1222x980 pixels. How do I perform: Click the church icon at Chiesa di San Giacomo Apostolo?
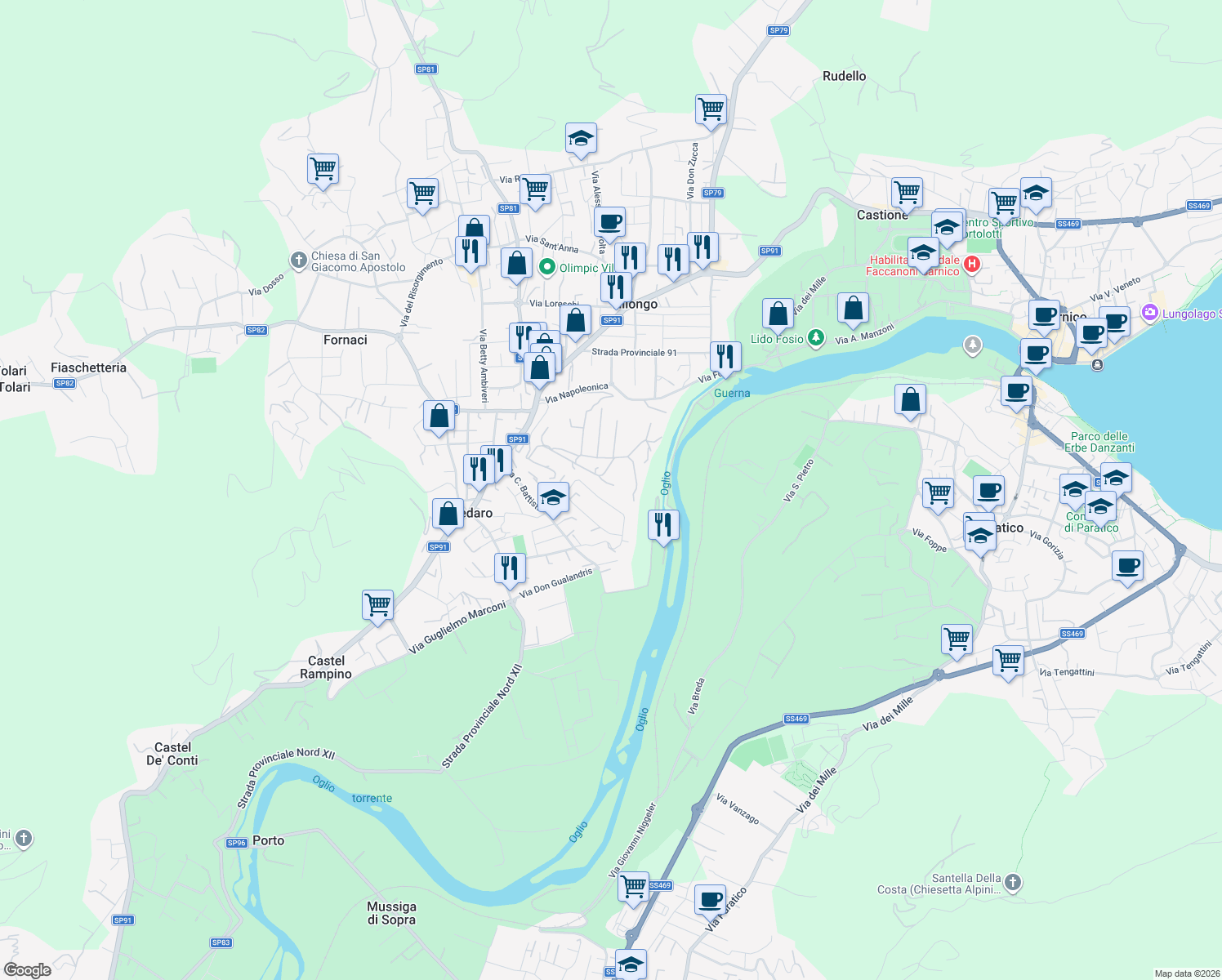pos(299,260)
